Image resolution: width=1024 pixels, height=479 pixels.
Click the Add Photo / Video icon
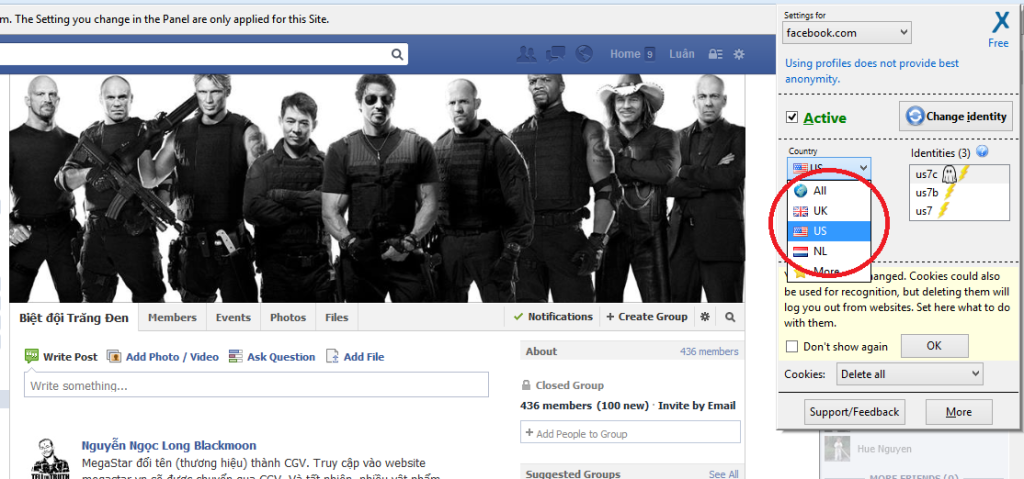(114, 357)
